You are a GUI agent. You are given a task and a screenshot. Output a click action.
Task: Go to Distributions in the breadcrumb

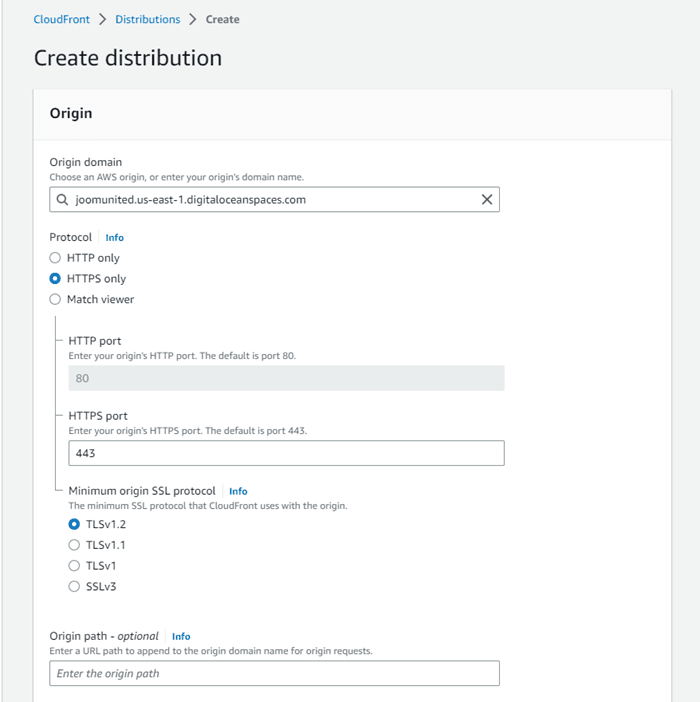[147, 19]
